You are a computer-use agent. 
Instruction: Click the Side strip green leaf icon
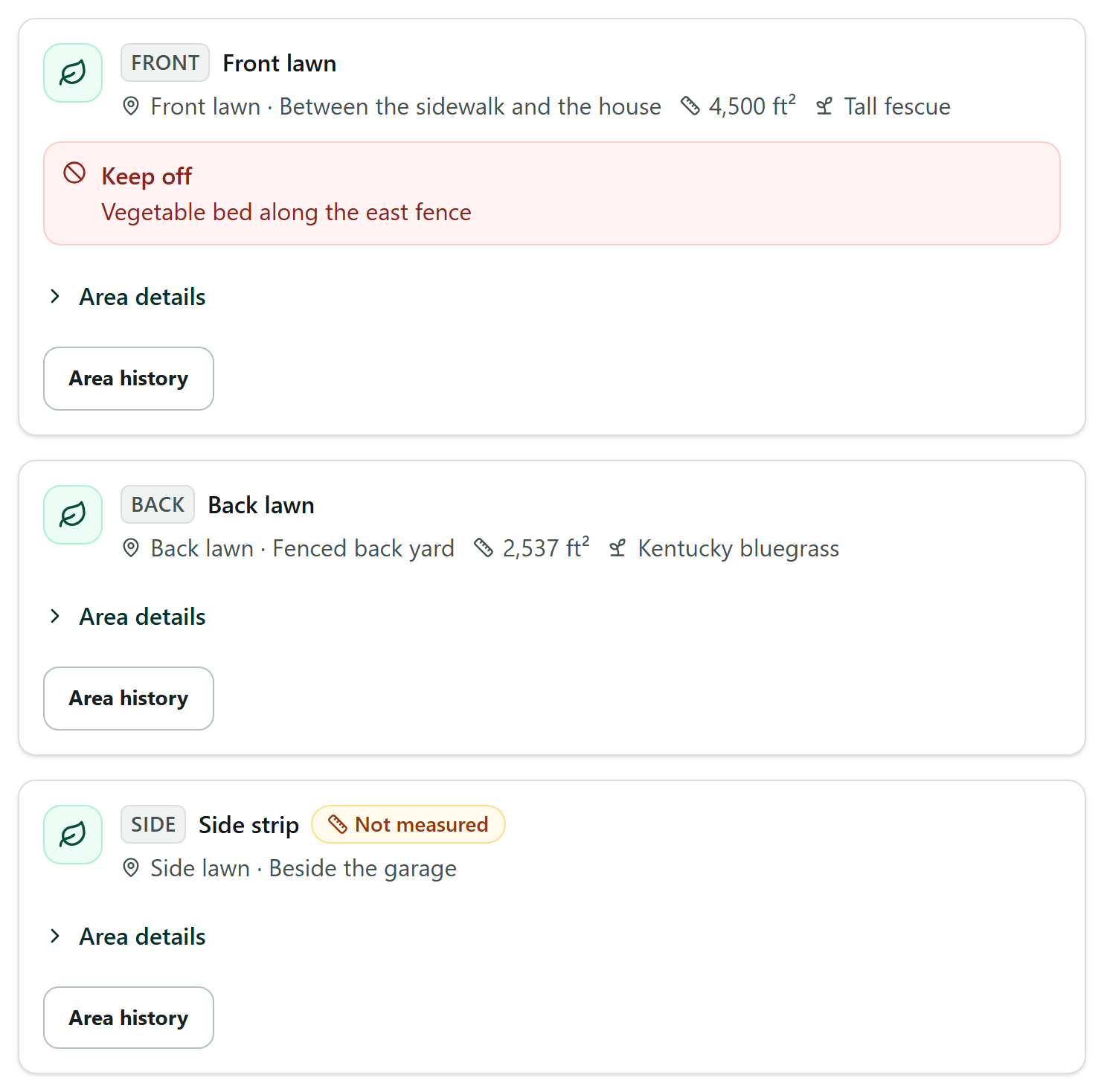click(73, 835)
